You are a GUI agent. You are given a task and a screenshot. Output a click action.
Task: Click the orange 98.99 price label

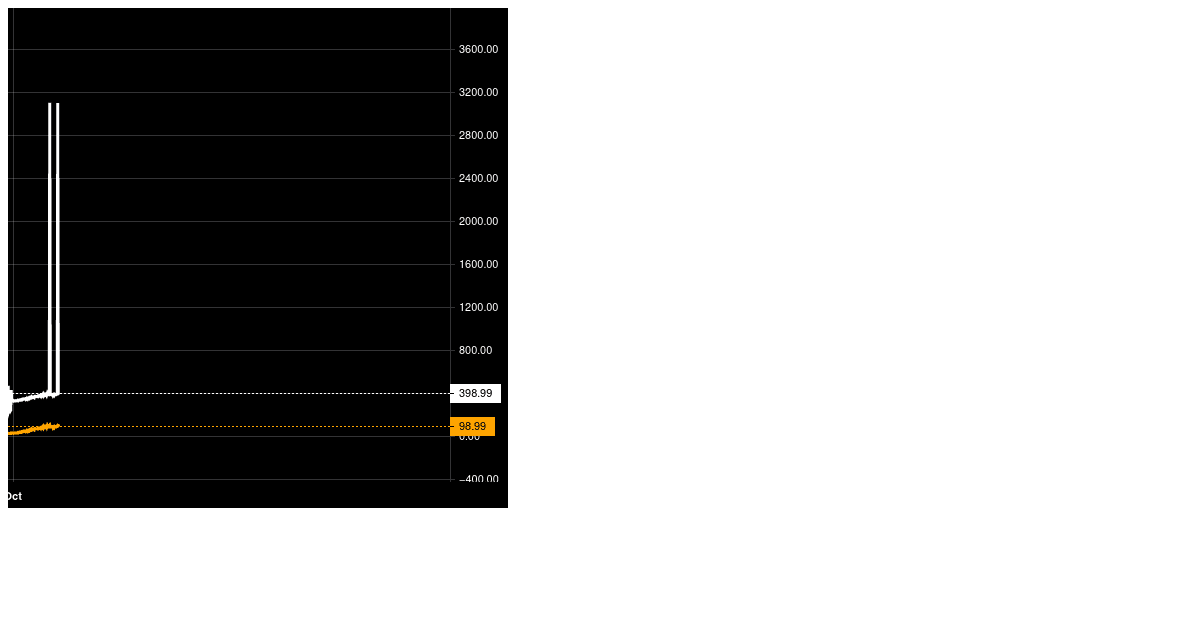click(x=472, y=426)
